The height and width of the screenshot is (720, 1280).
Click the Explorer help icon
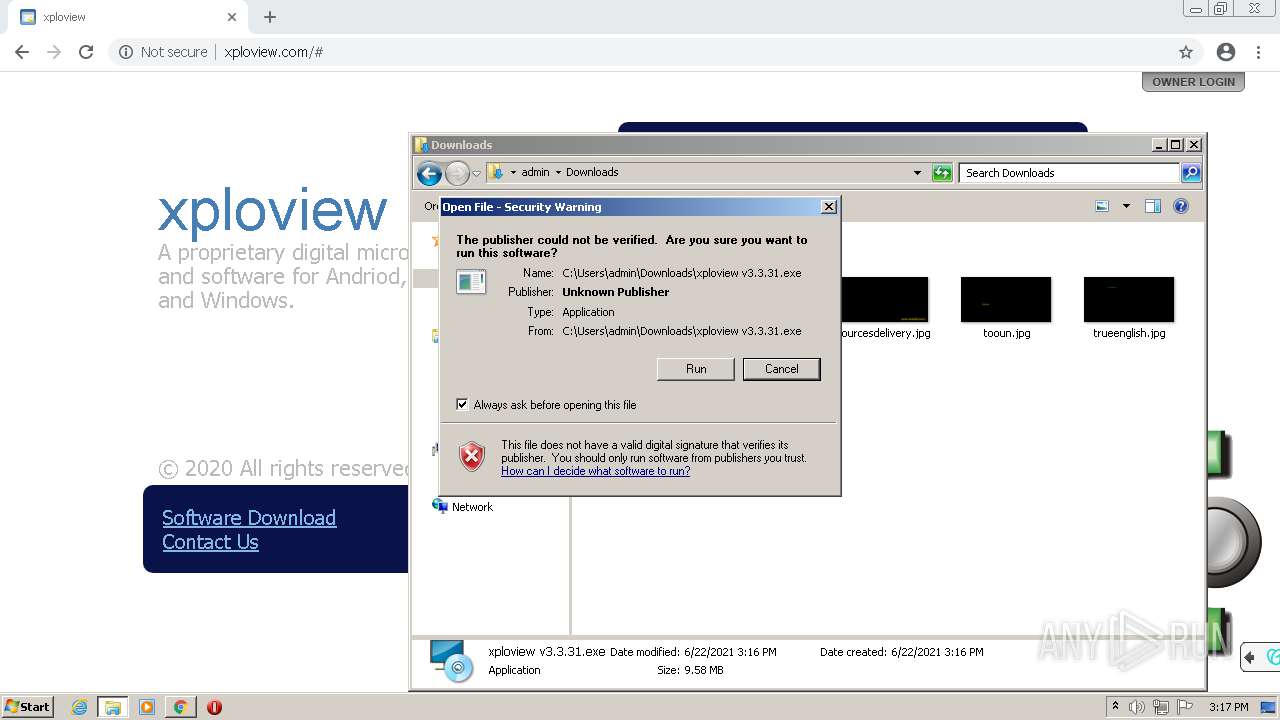click(x=1181, y=206)
